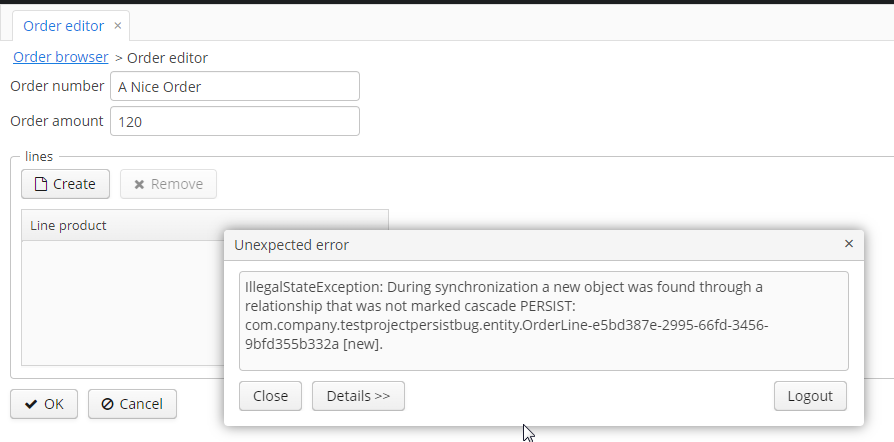Focus the Order amount input field

(234, 122)
